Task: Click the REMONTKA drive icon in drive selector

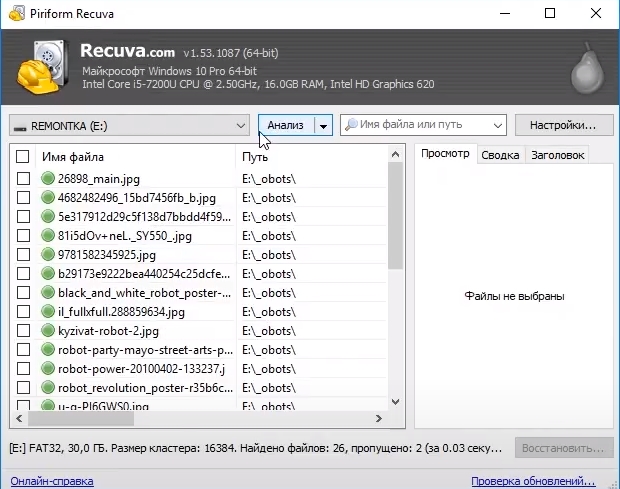Action: [20, 127]
